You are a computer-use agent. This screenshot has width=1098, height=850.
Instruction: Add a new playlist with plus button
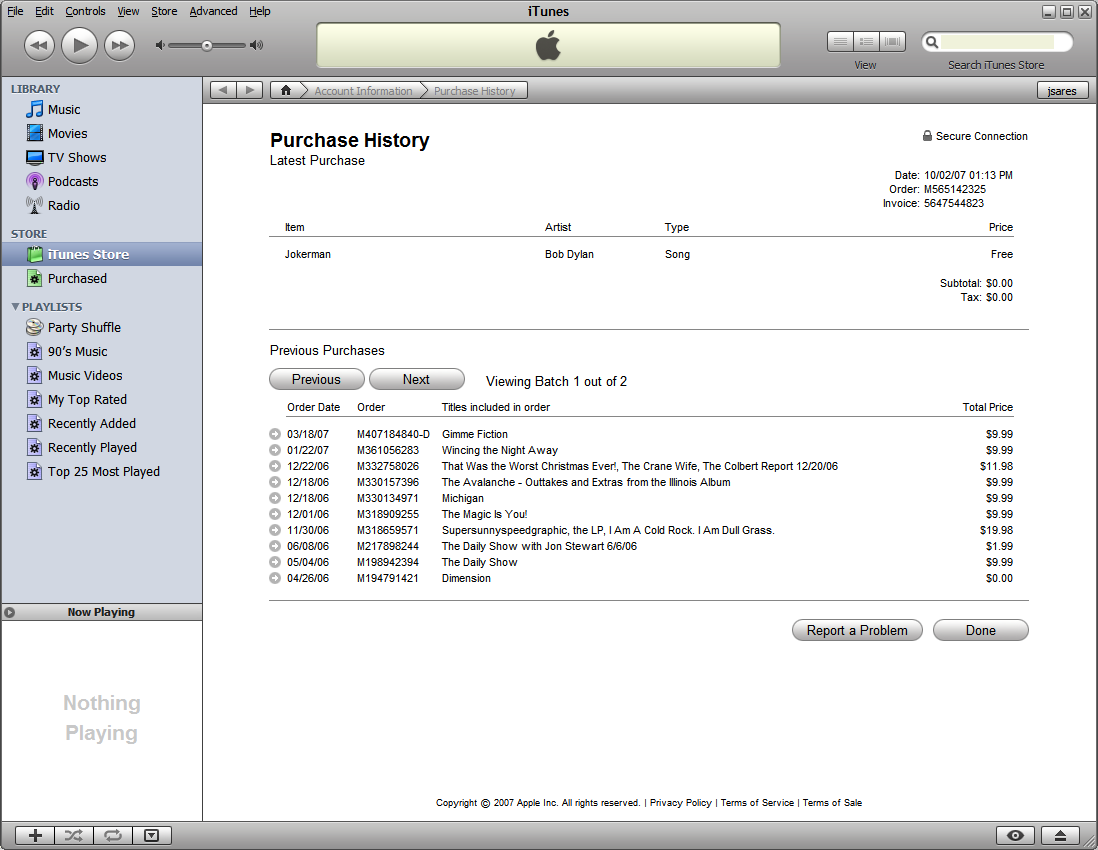pyautogui.click(x=35, y=835)
